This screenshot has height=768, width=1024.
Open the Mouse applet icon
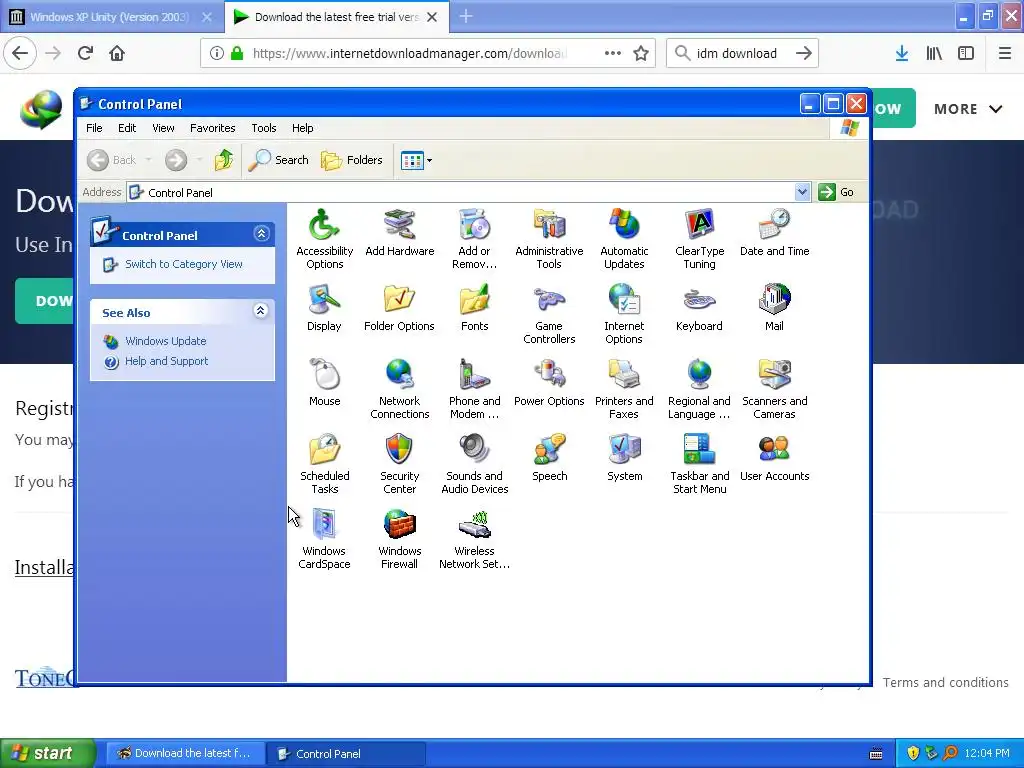click(324, 383)
